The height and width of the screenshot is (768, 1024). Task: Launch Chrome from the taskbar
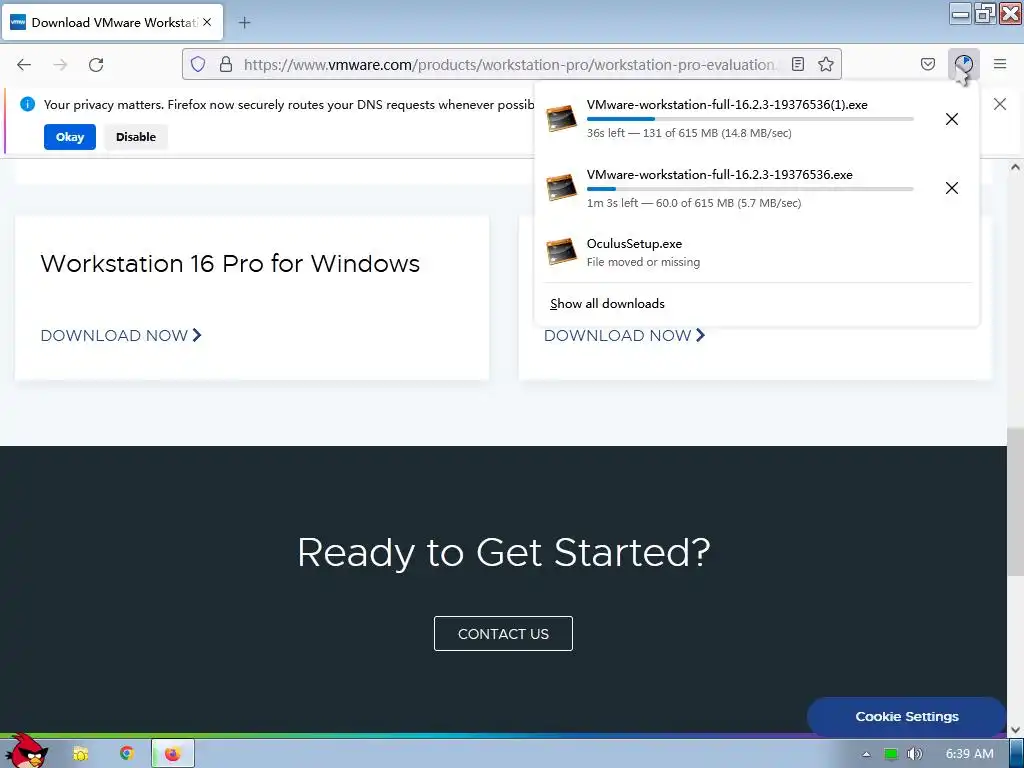coord(127,754)
